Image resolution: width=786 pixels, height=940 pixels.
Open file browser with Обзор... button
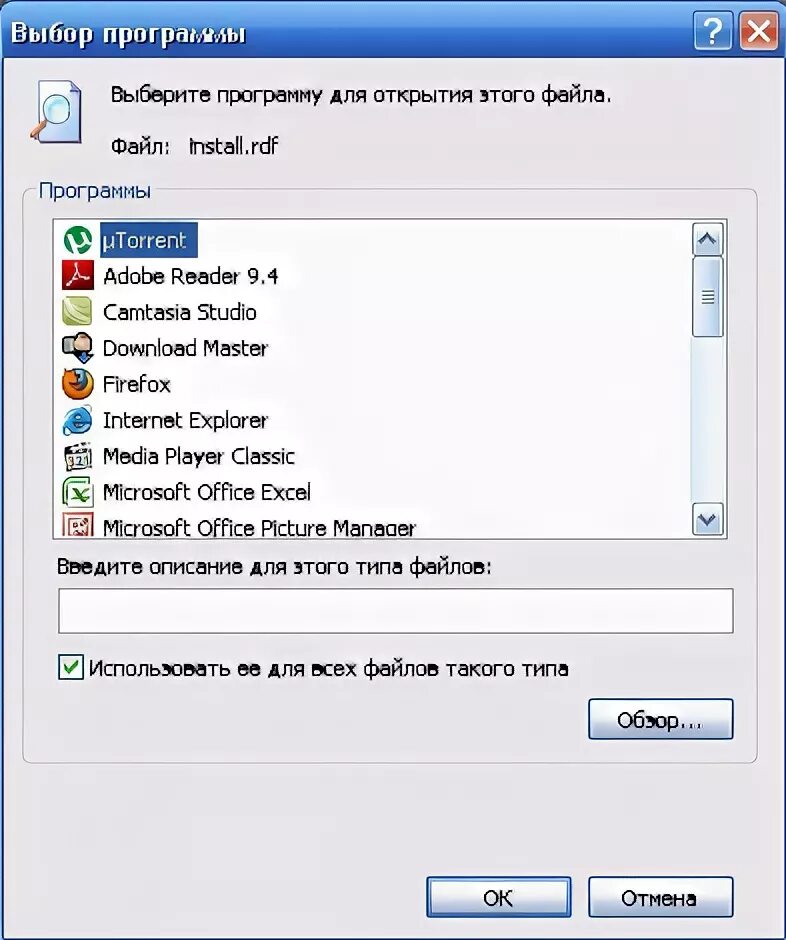point(661,719)
